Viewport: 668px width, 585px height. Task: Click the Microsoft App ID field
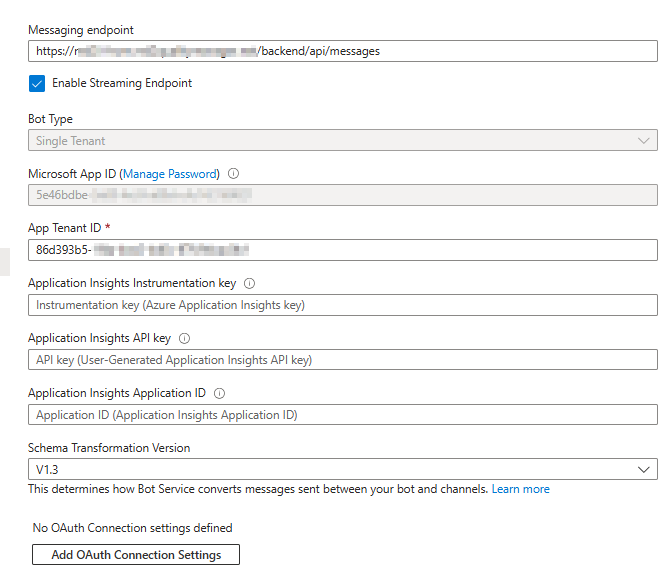[342, 196]
